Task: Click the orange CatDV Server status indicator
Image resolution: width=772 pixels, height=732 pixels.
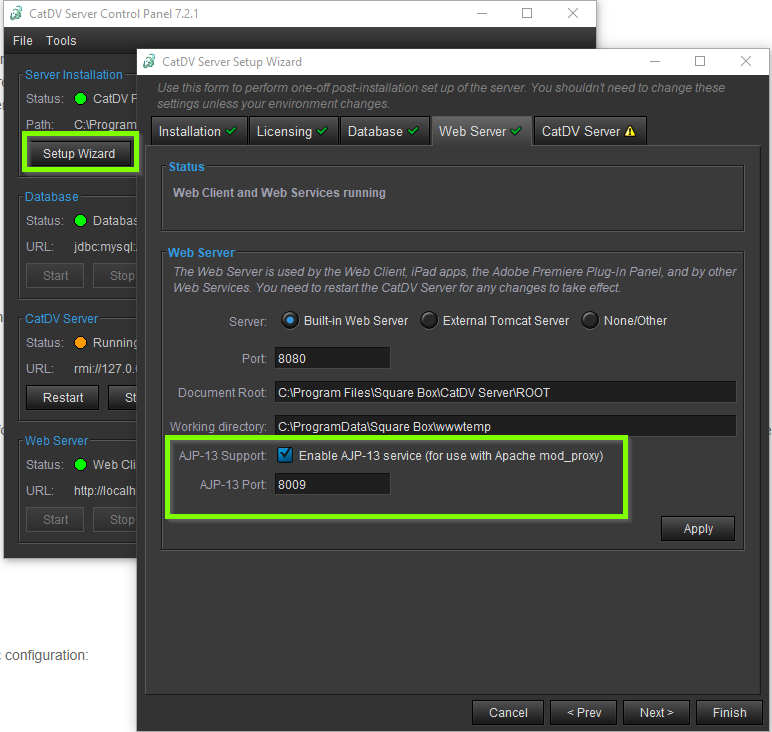Action: click(x=80, y=343)
